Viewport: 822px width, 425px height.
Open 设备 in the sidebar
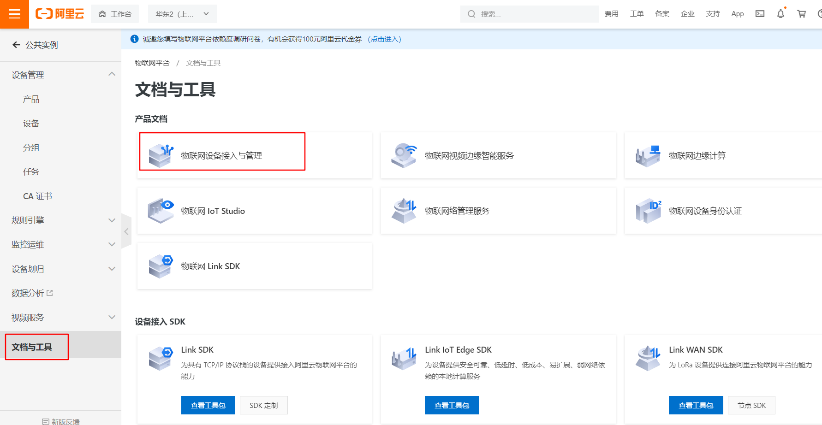click(31, 124)
